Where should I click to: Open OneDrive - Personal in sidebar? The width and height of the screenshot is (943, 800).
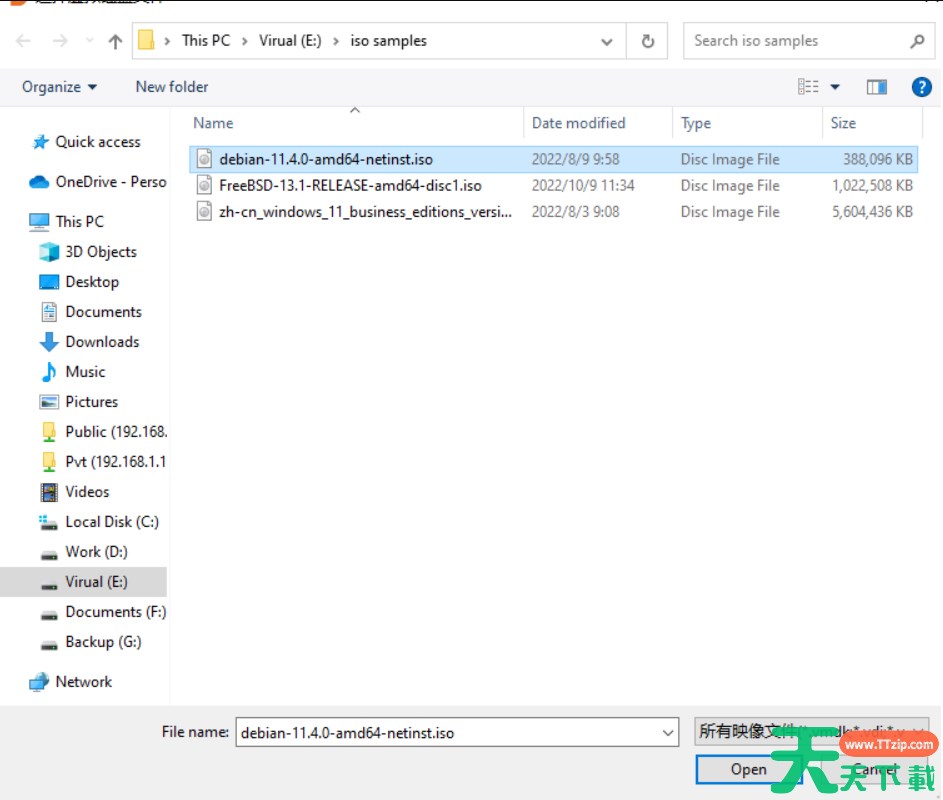(111, 182)
